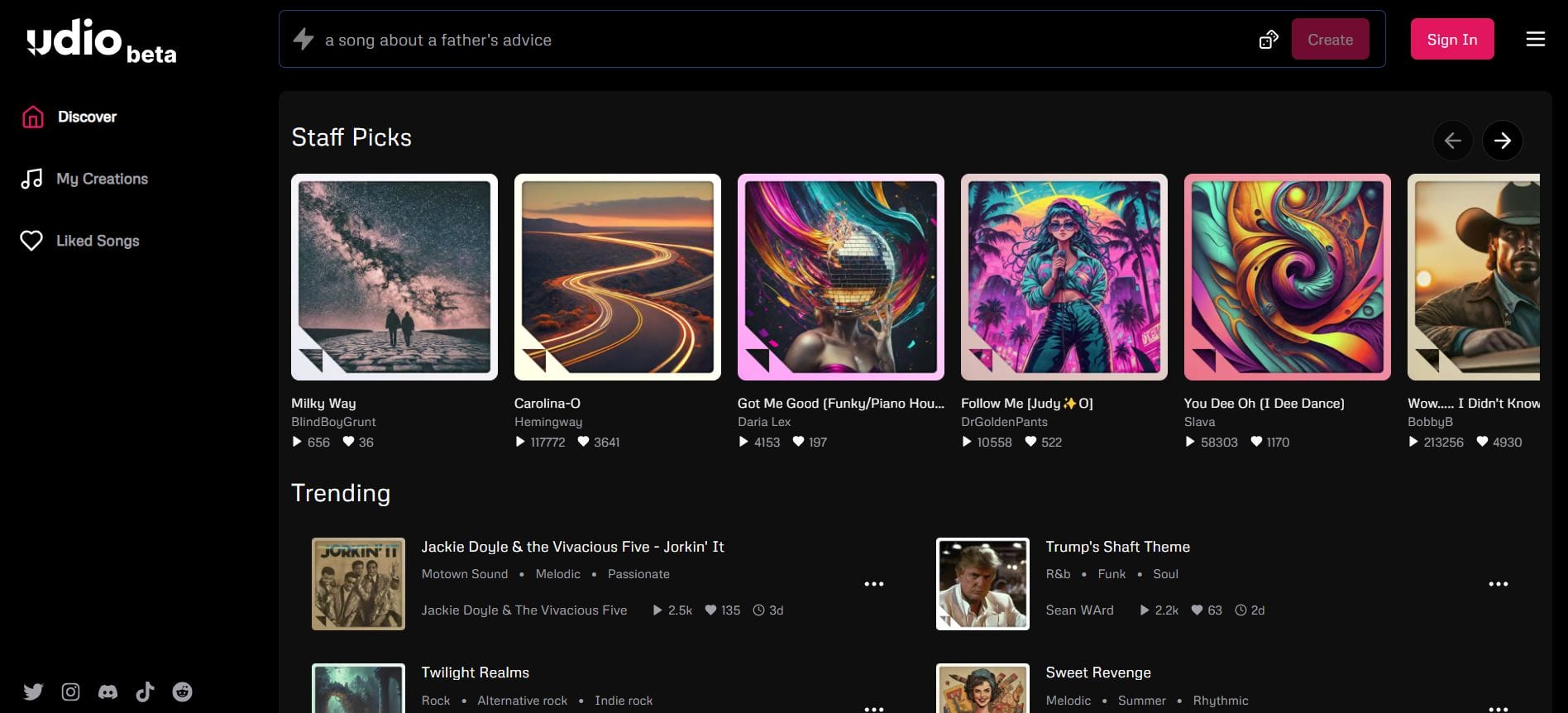1568x713 pixels.
Task: Click heart icon on Jorkin' It row
Action: point(710,610)
